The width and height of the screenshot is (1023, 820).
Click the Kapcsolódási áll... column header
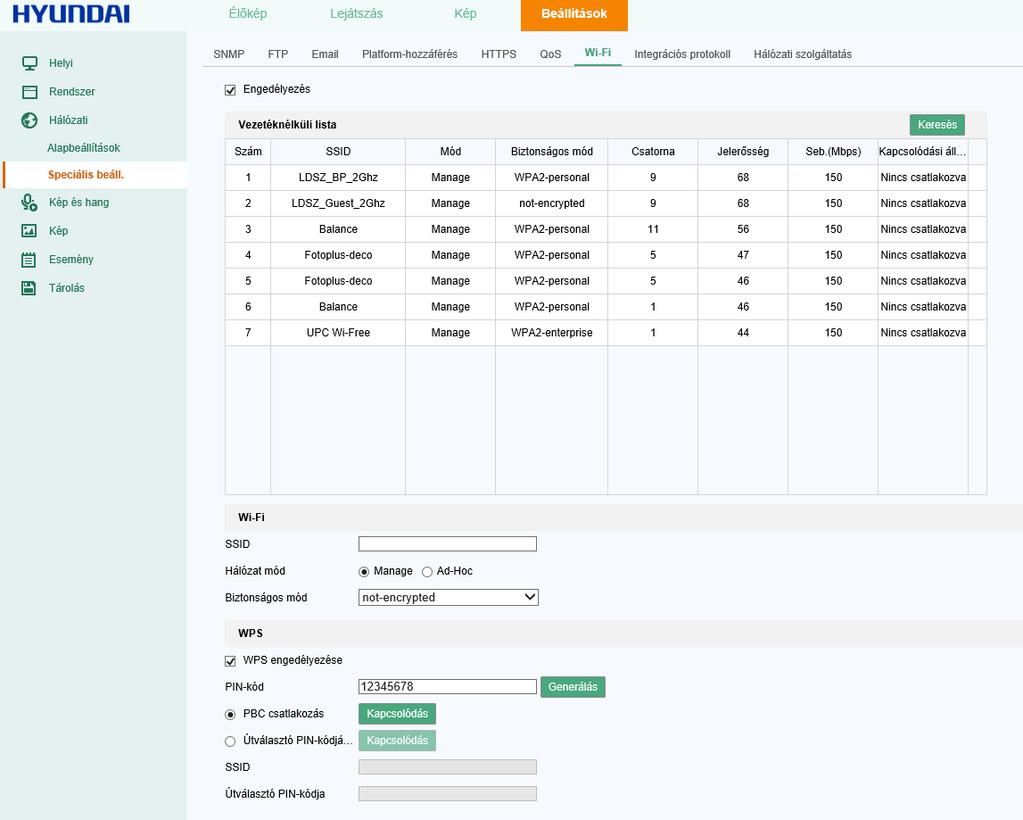[923, 151]
